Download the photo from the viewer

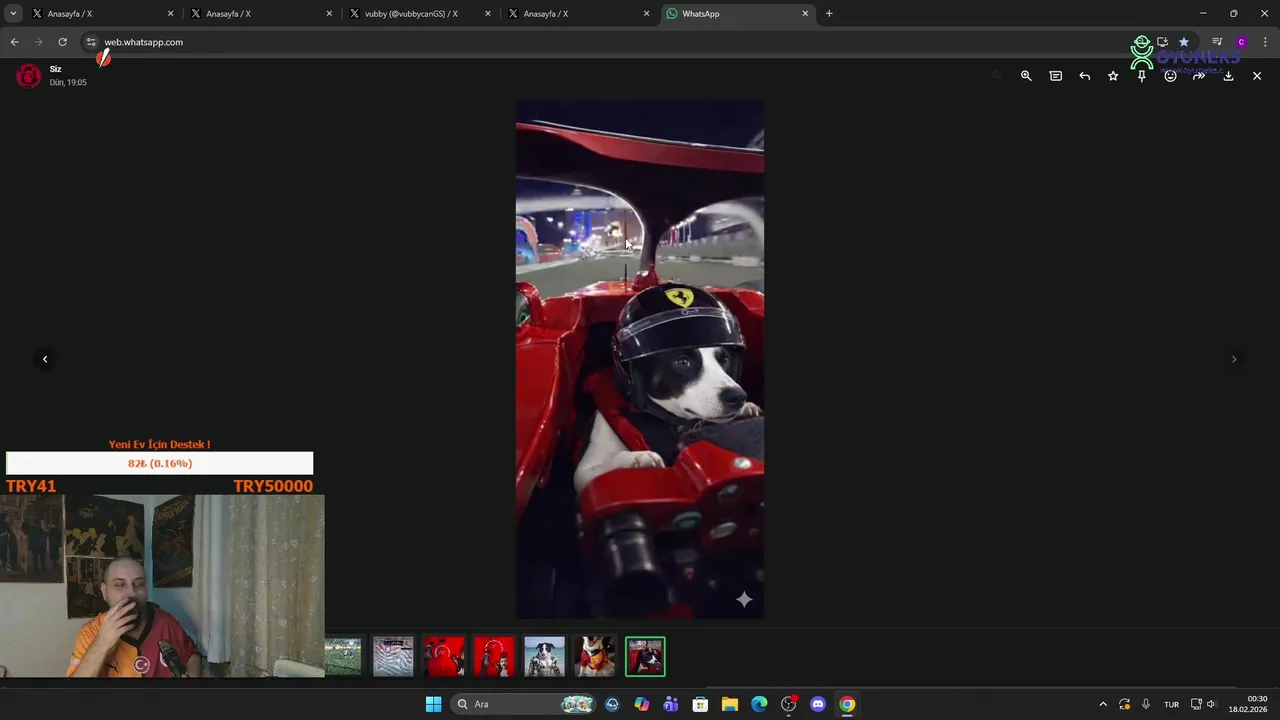[x=1228, y=76]
